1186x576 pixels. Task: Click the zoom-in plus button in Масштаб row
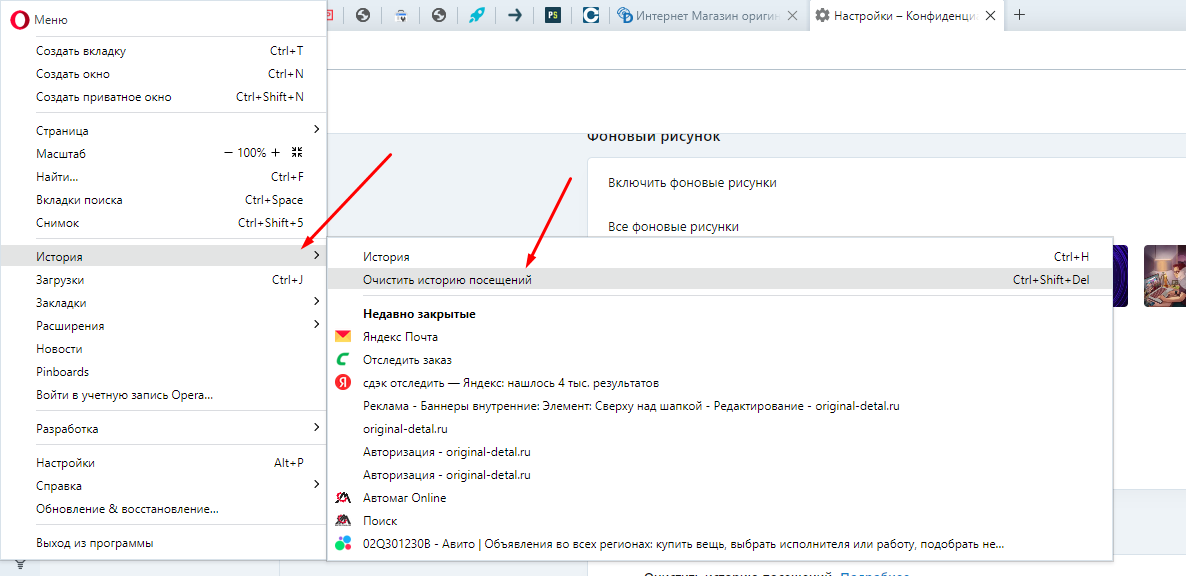276,153
